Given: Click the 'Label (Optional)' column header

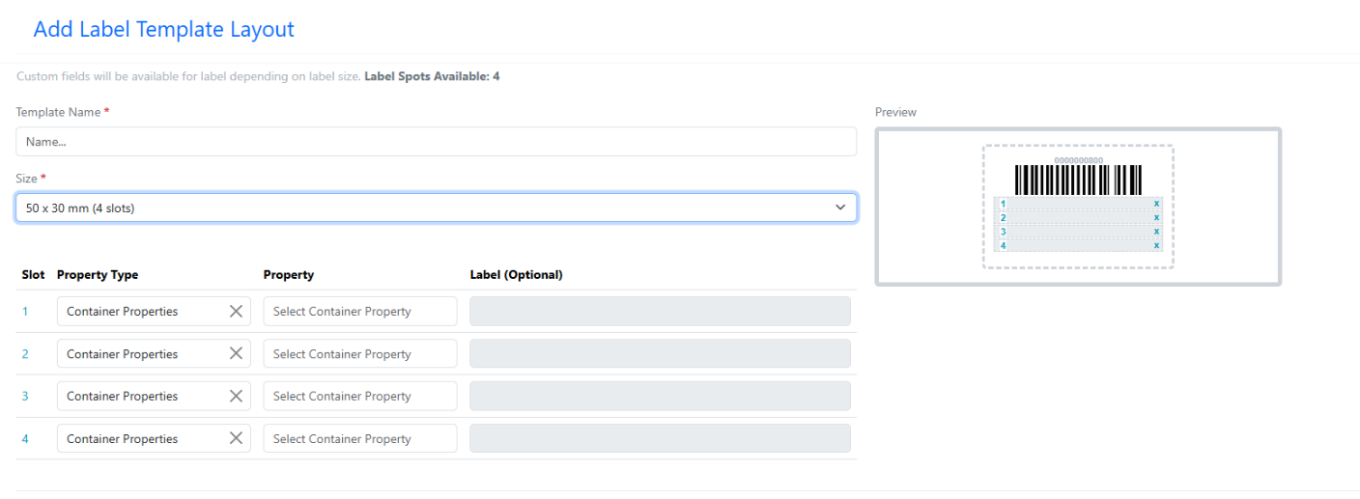Looking at the screenshot, I should click(516, 275).
